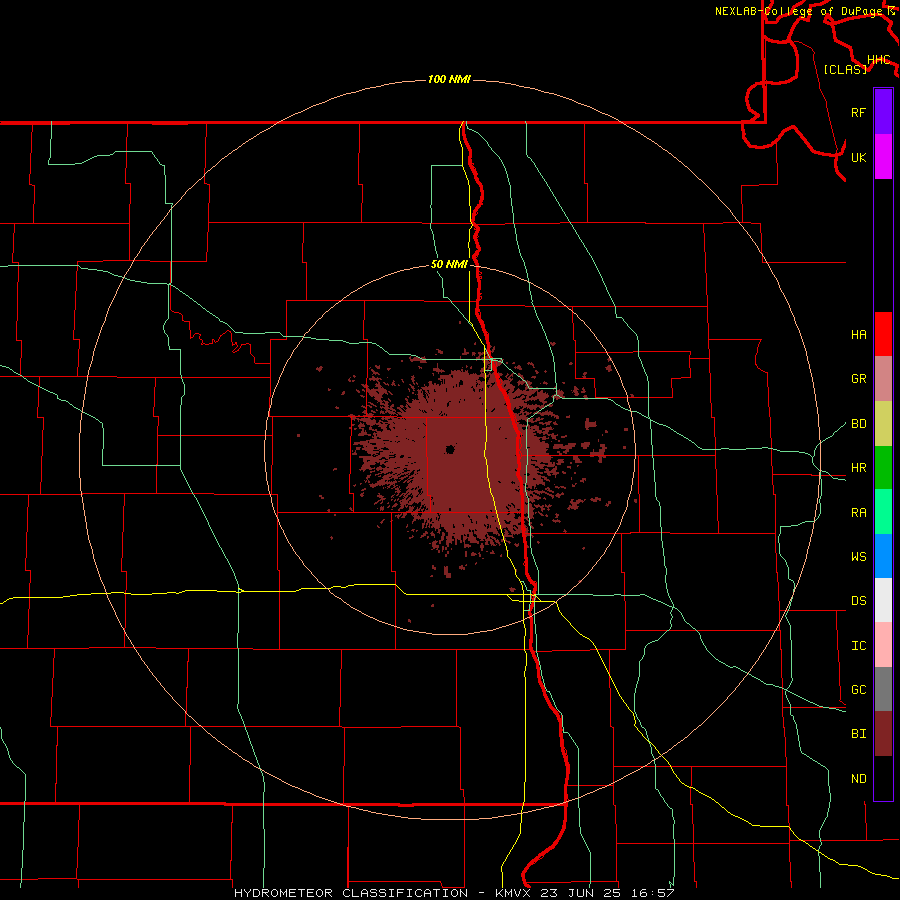Image resolution: width=900 pixels, height=900 pixels.
Task: Click the WS blue legend swatch
Action: (x=883, y=556)
